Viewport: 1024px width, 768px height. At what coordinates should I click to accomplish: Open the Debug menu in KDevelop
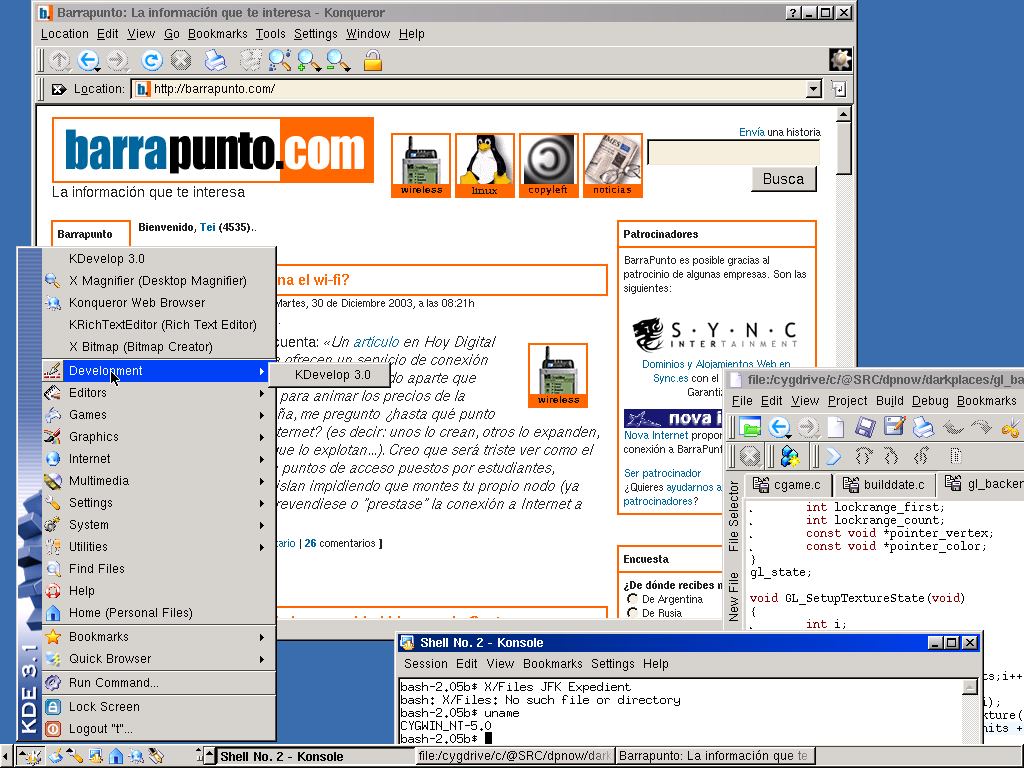[930, 401]
